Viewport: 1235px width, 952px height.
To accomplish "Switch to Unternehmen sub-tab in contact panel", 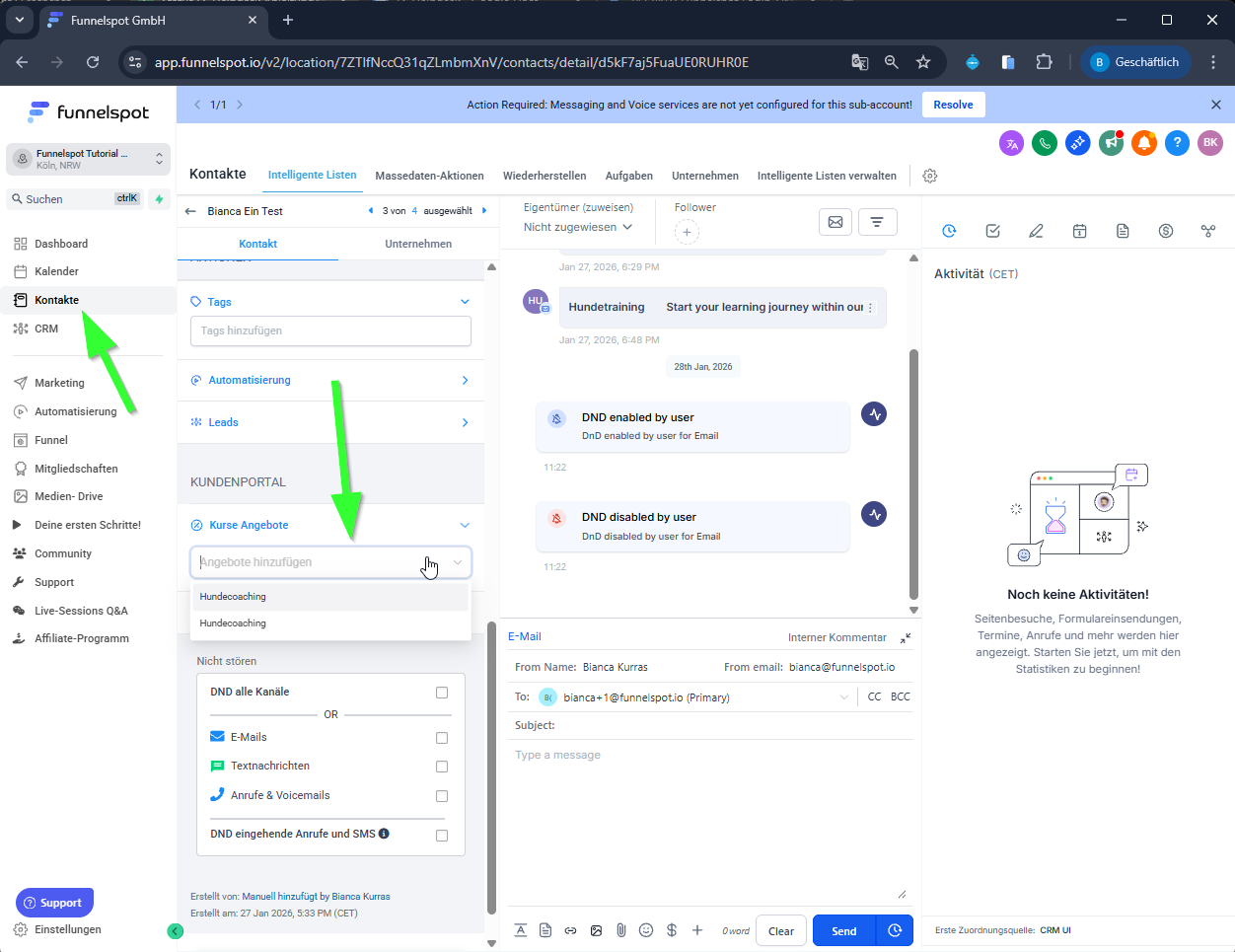I will 418,244.
